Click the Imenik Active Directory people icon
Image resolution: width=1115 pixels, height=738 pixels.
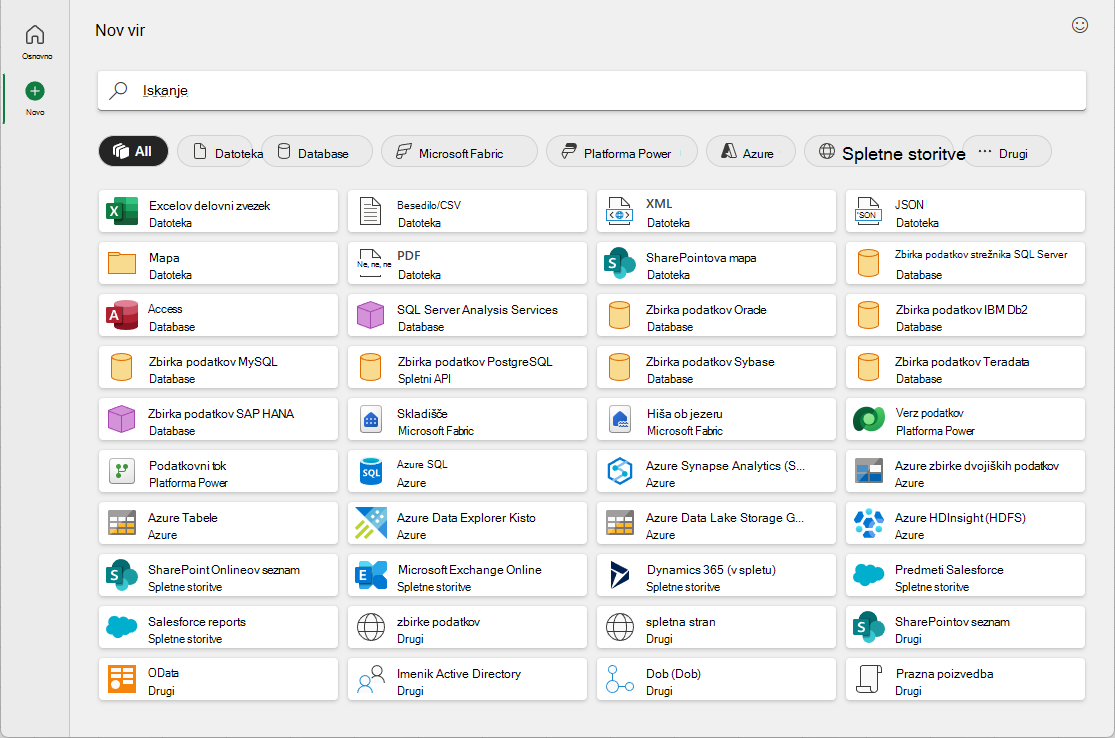tap(370, 678)
